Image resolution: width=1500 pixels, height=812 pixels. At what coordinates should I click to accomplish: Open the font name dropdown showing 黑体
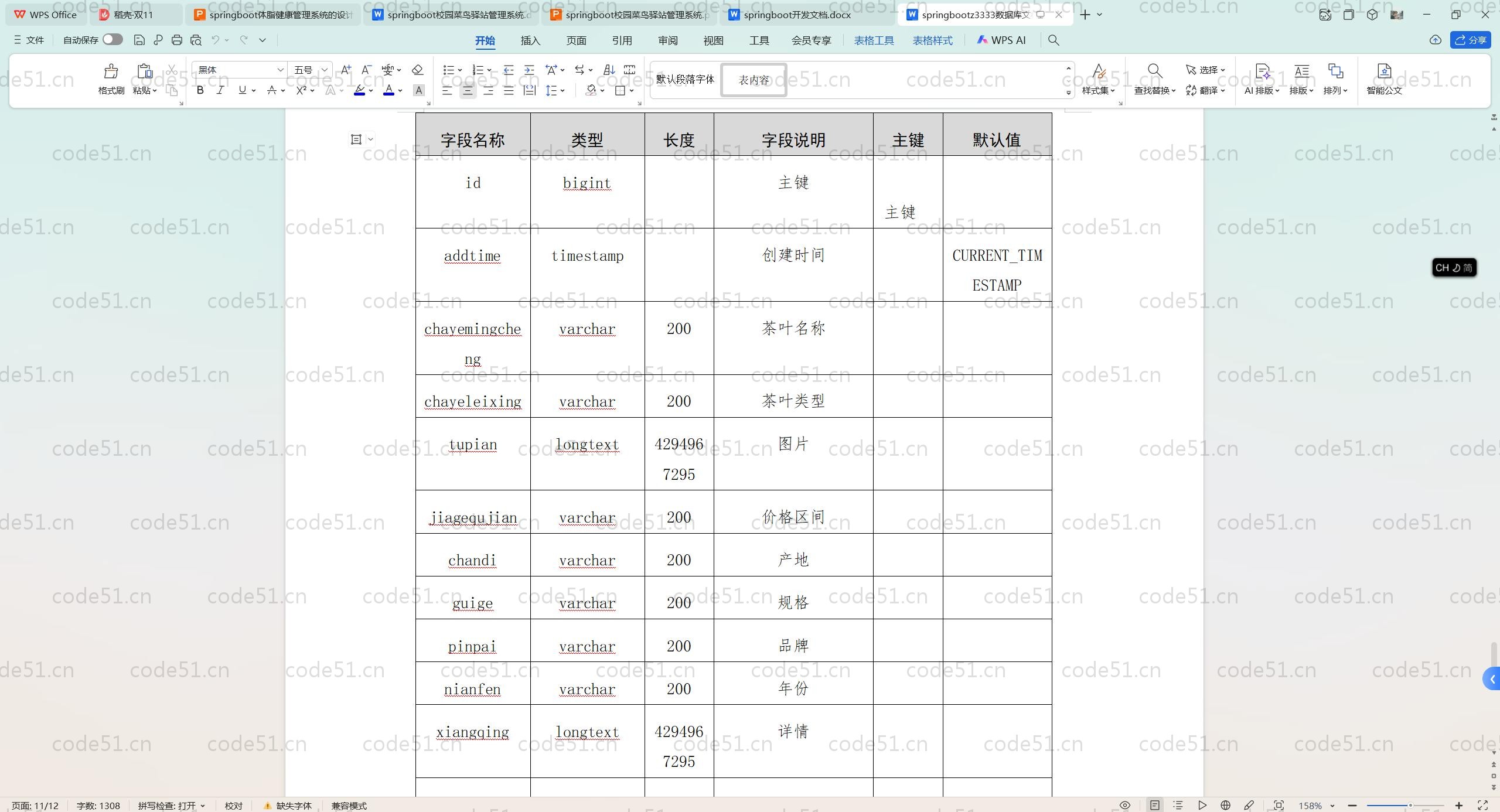[x=280, y=70]
